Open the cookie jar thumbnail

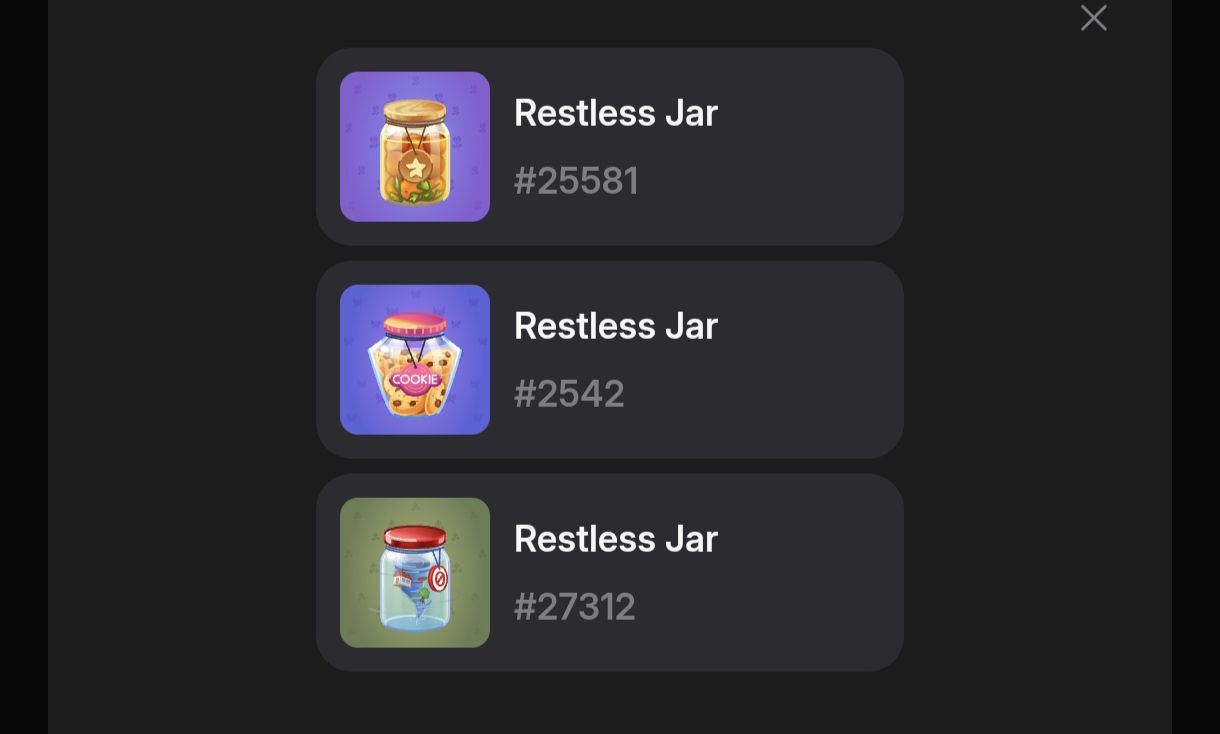pyautogui.click(x=415, y=360)
